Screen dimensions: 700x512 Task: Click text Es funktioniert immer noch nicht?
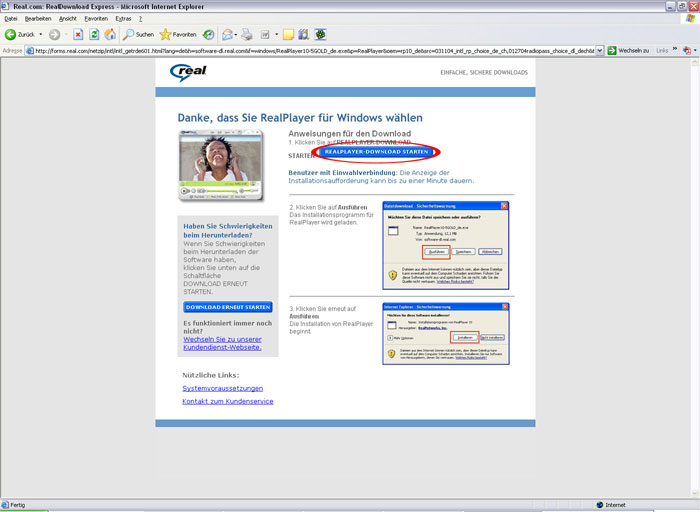point(228,327)
